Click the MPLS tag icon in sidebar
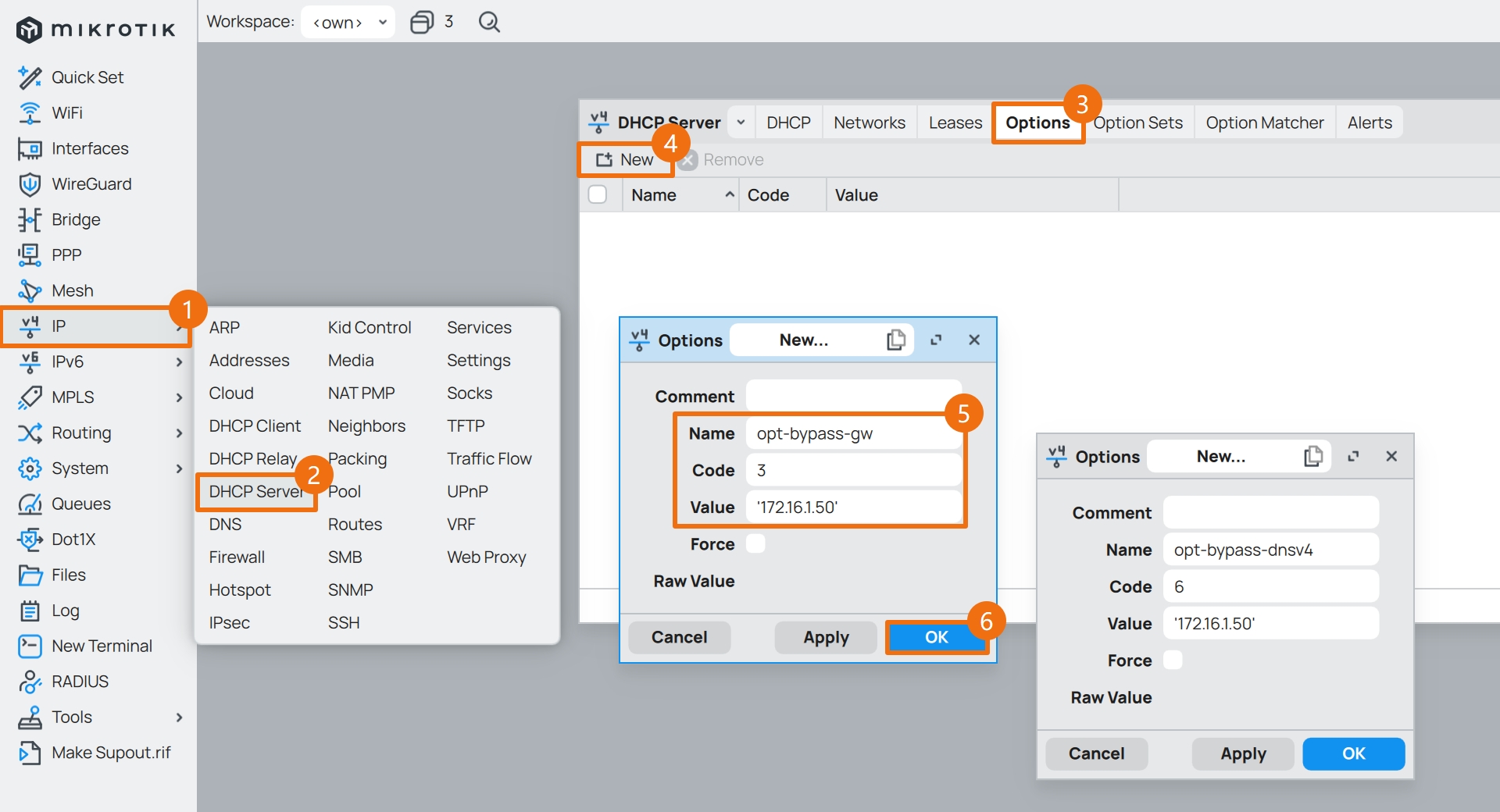The width and height of the screenshot is (1500, 812). [x=30, y=397]
